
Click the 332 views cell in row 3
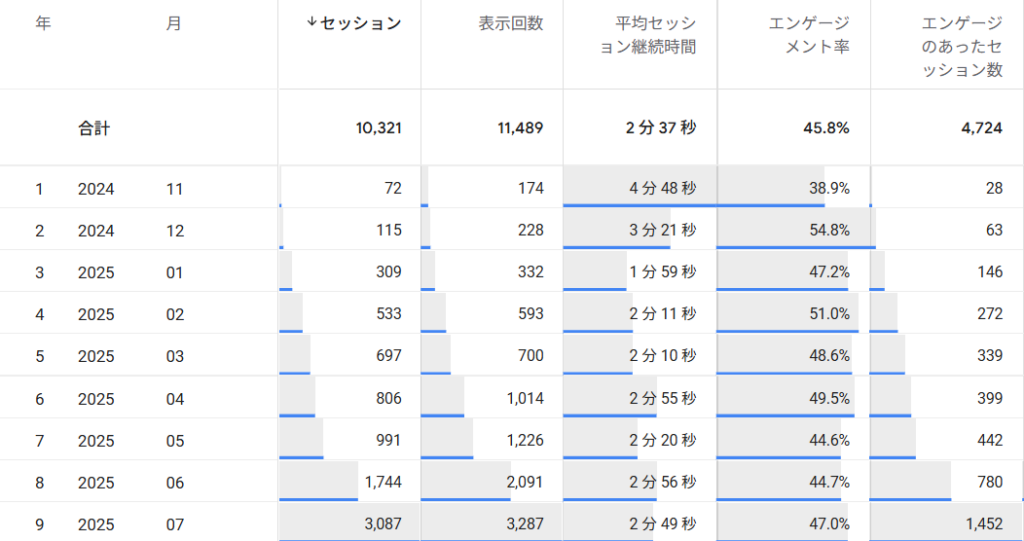(492, 272)
